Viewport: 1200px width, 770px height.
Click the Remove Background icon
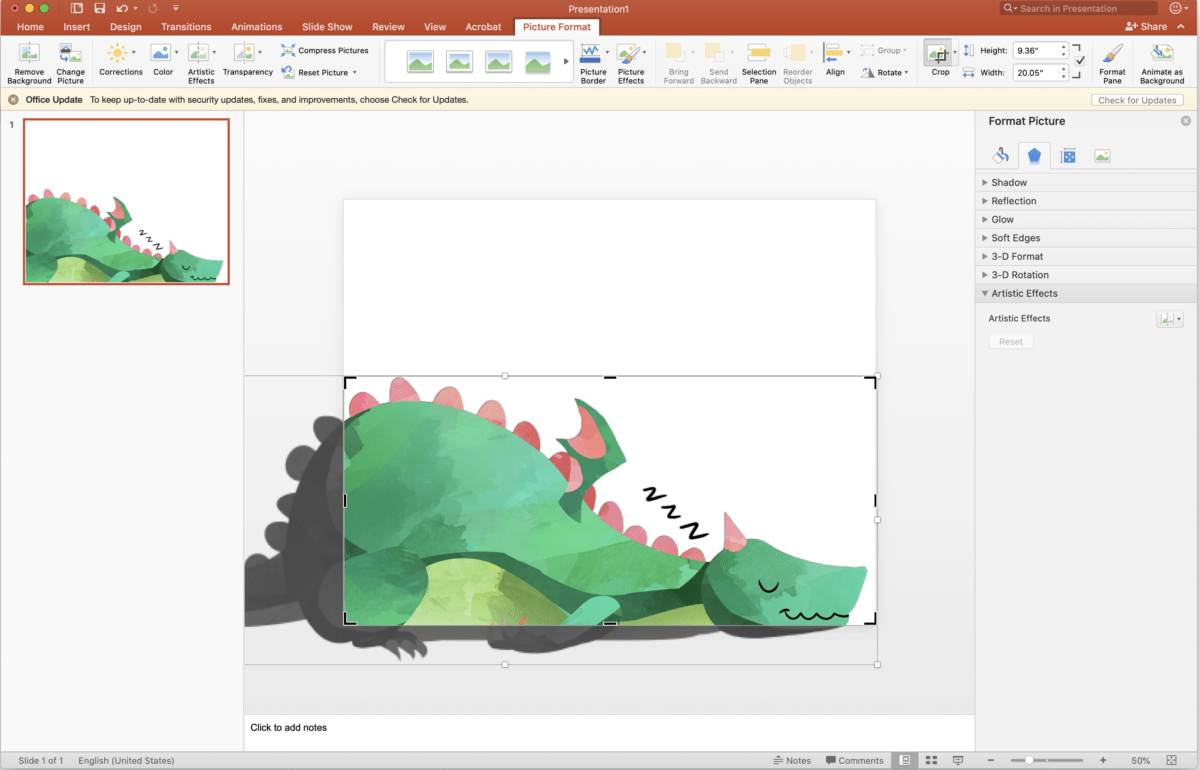point(29,63)
